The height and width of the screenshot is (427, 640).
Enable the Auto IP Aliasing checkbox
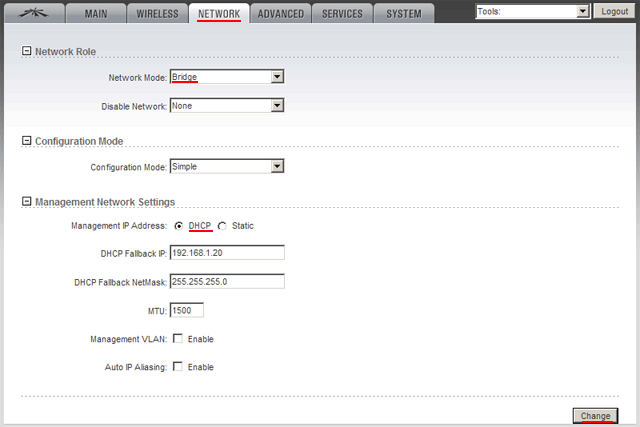coord(178,367)
